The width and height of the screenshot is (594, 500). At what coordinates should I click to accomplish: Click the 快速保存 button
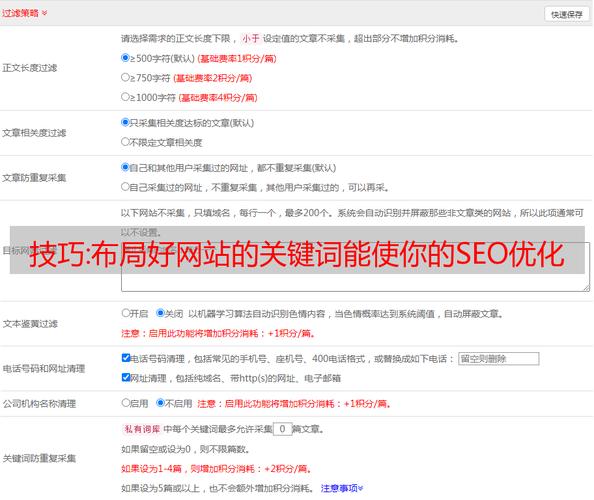click(567, 14)
